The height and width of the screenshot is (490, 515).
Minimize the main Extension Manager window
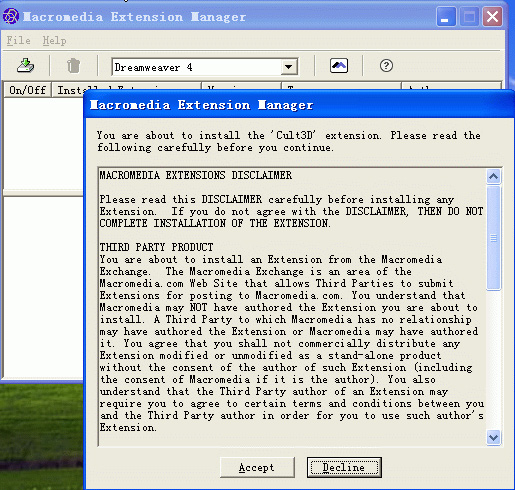446,16
